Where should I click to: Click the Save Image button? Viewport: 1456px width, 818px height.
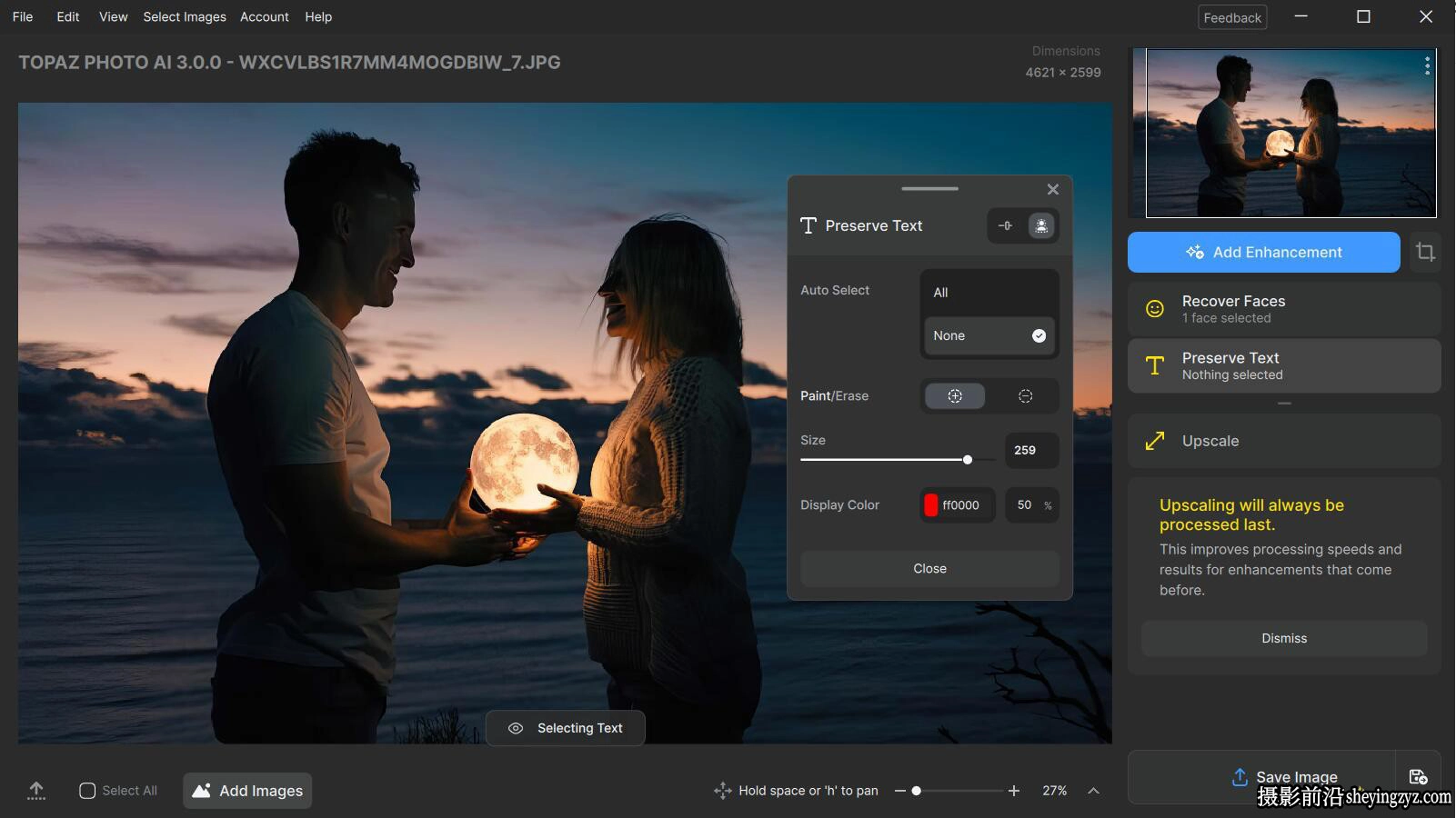coord(1261,777)
